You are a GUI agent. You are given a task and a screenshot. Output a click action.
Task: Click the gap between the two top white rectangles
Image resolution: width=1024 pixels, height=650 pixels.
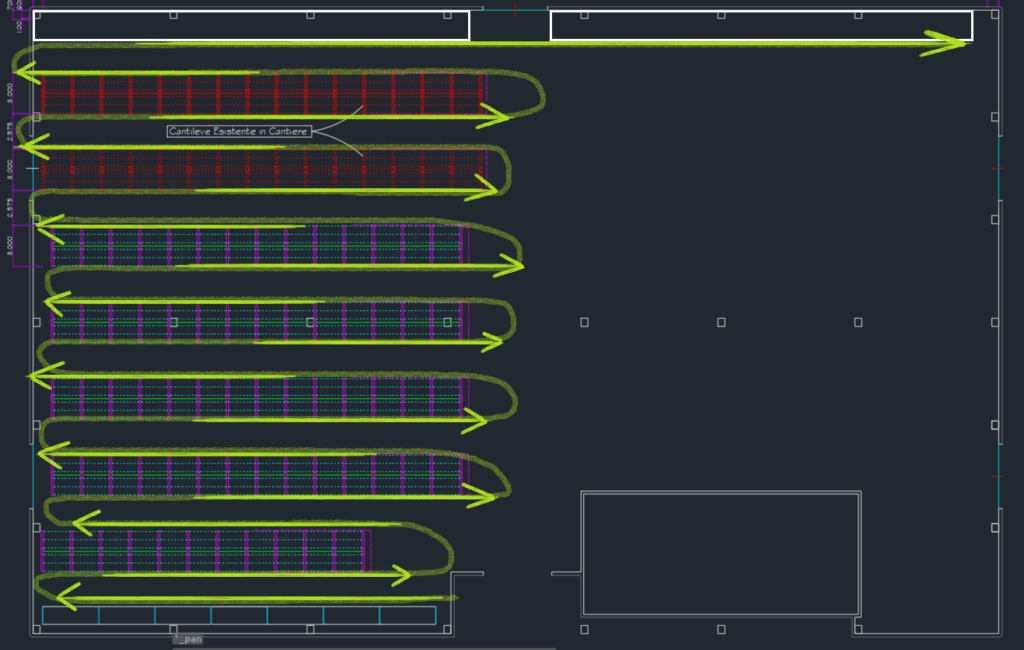(510, 26)
